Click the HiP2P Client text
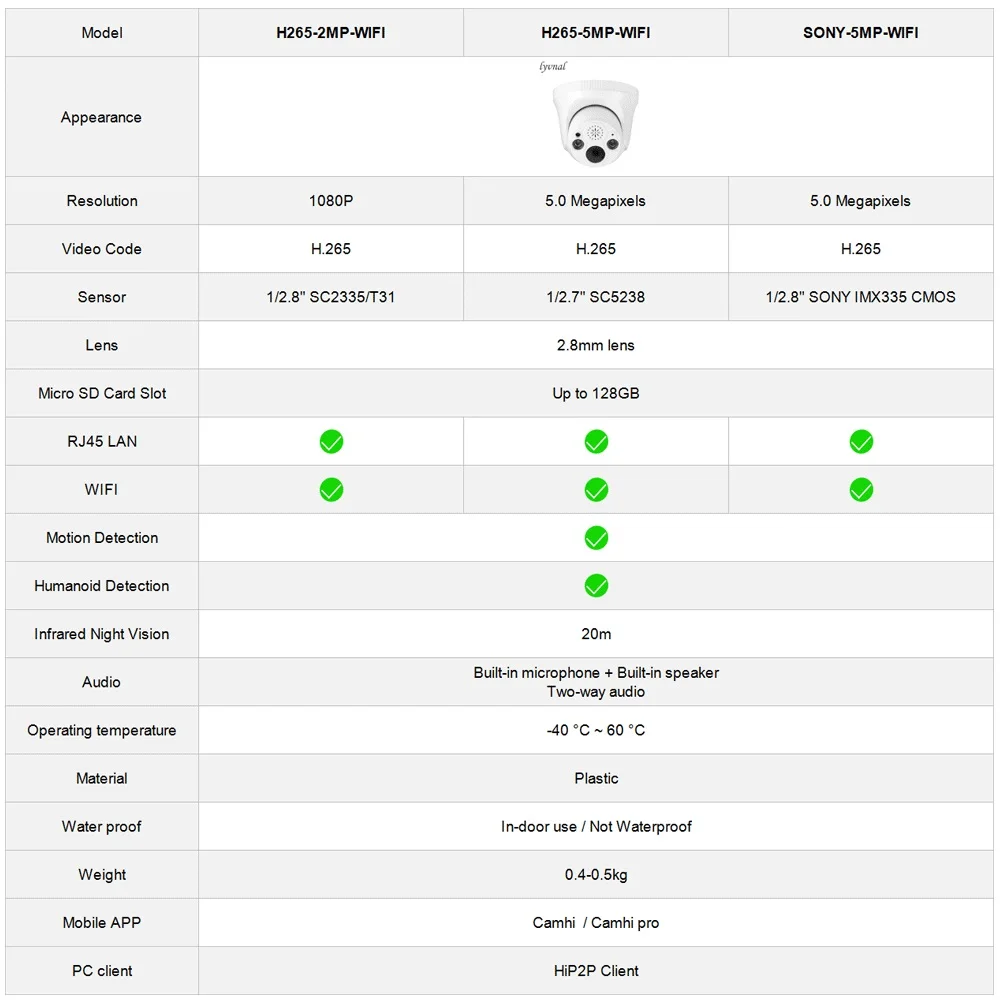Viewport: 1000px width, 1000px height. pyautogui.click(x=596, y=971)
